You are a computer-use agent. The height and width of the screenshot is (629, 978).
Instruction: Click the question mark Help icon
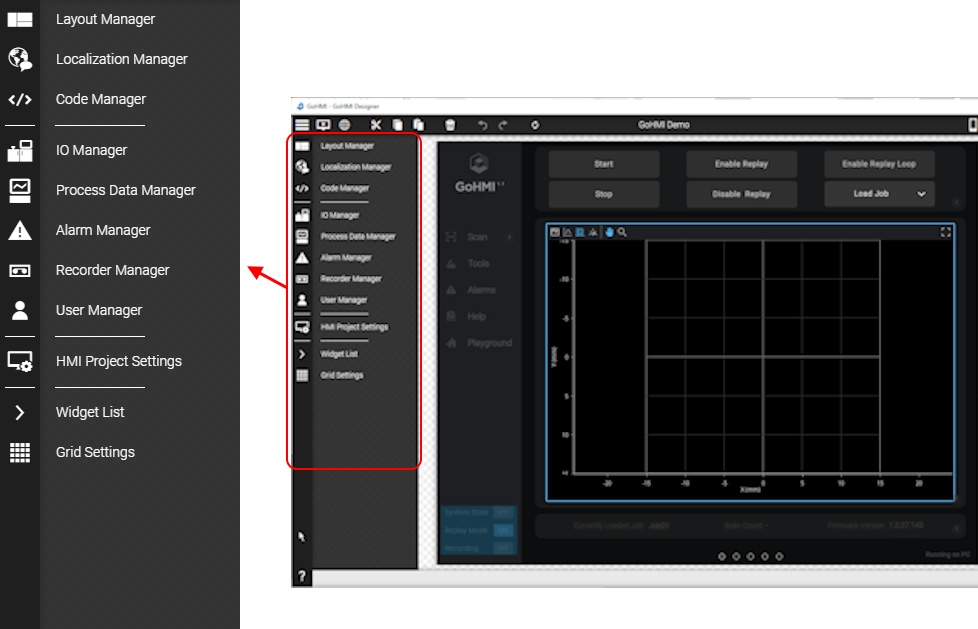click(x=302, y=577)
